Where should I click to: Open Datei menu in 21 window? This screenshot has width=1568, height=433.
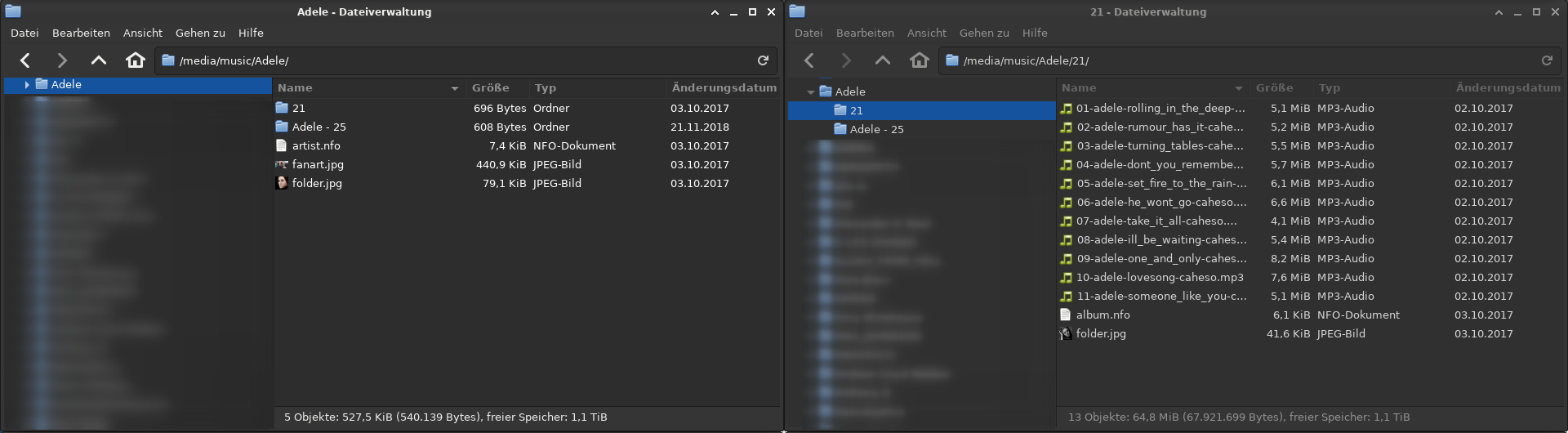click(x=808, y=33)
